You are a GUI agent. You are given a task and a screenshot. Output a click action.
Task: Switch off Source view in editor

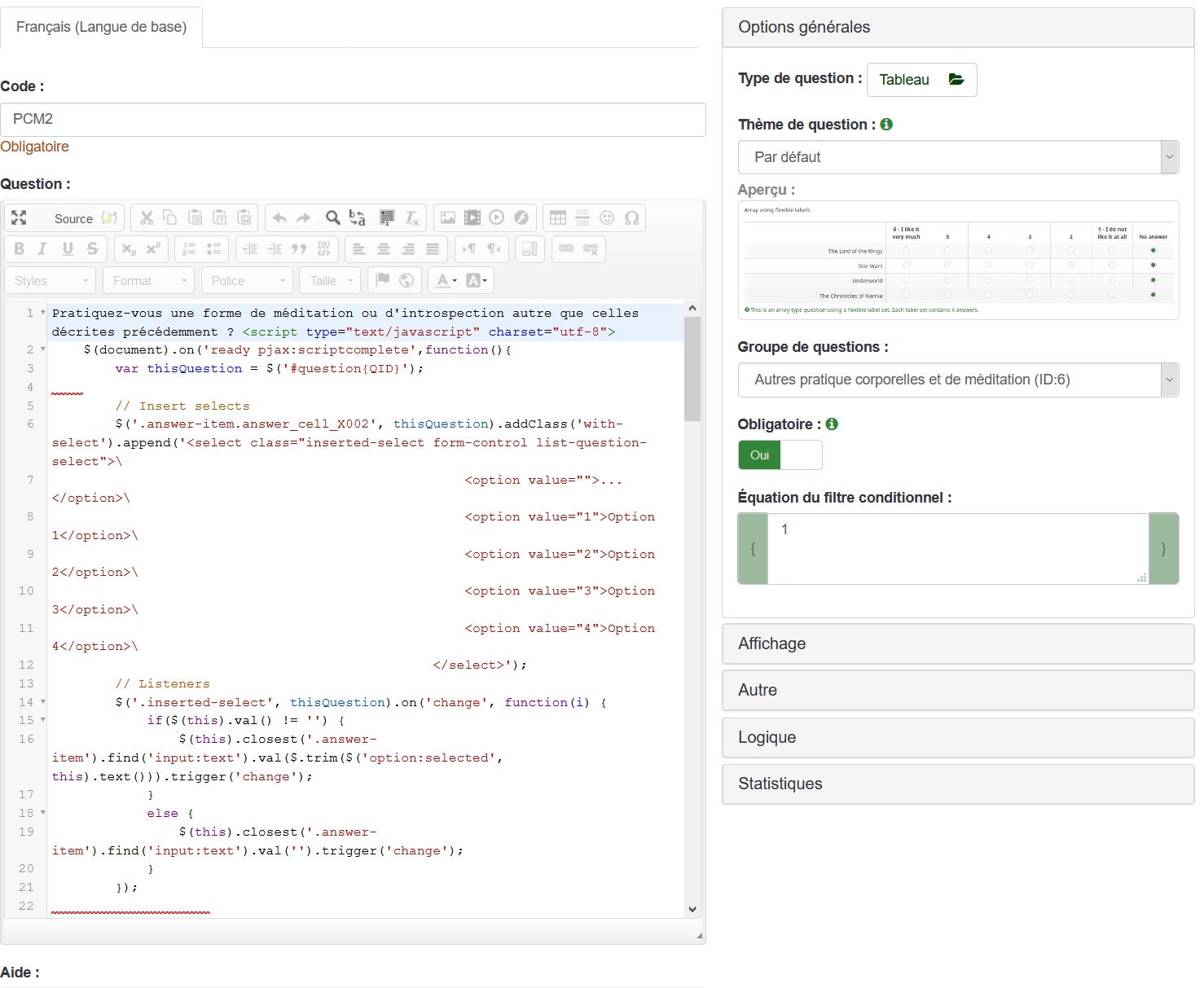coord(73,218)
